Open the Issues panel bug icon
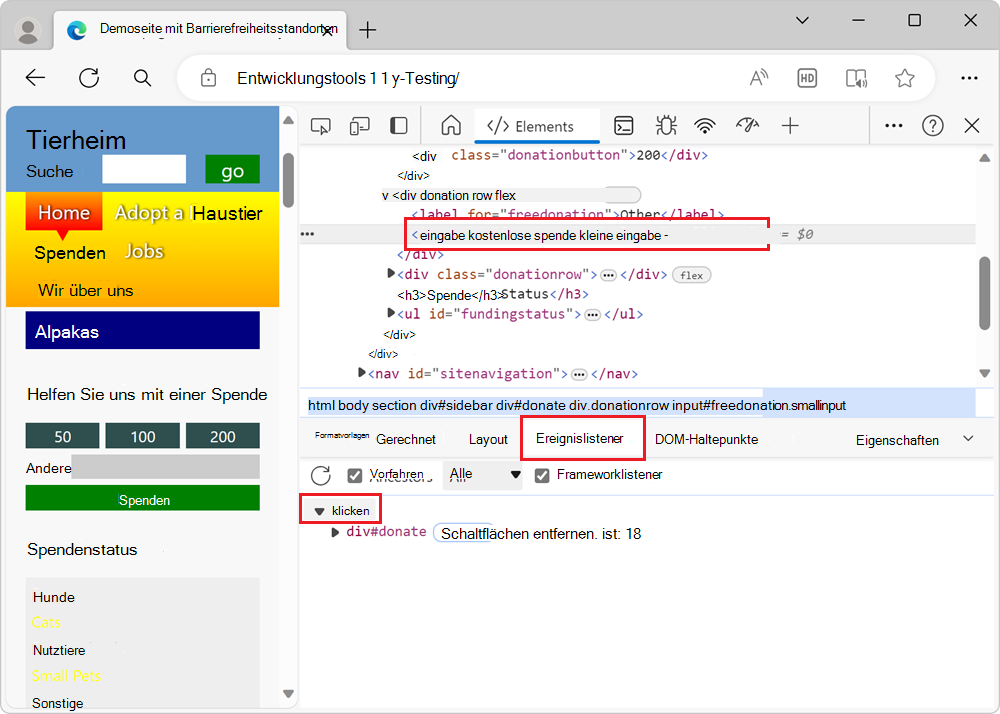This screenshot has height=714, width=1000. (x=665, y=126)
